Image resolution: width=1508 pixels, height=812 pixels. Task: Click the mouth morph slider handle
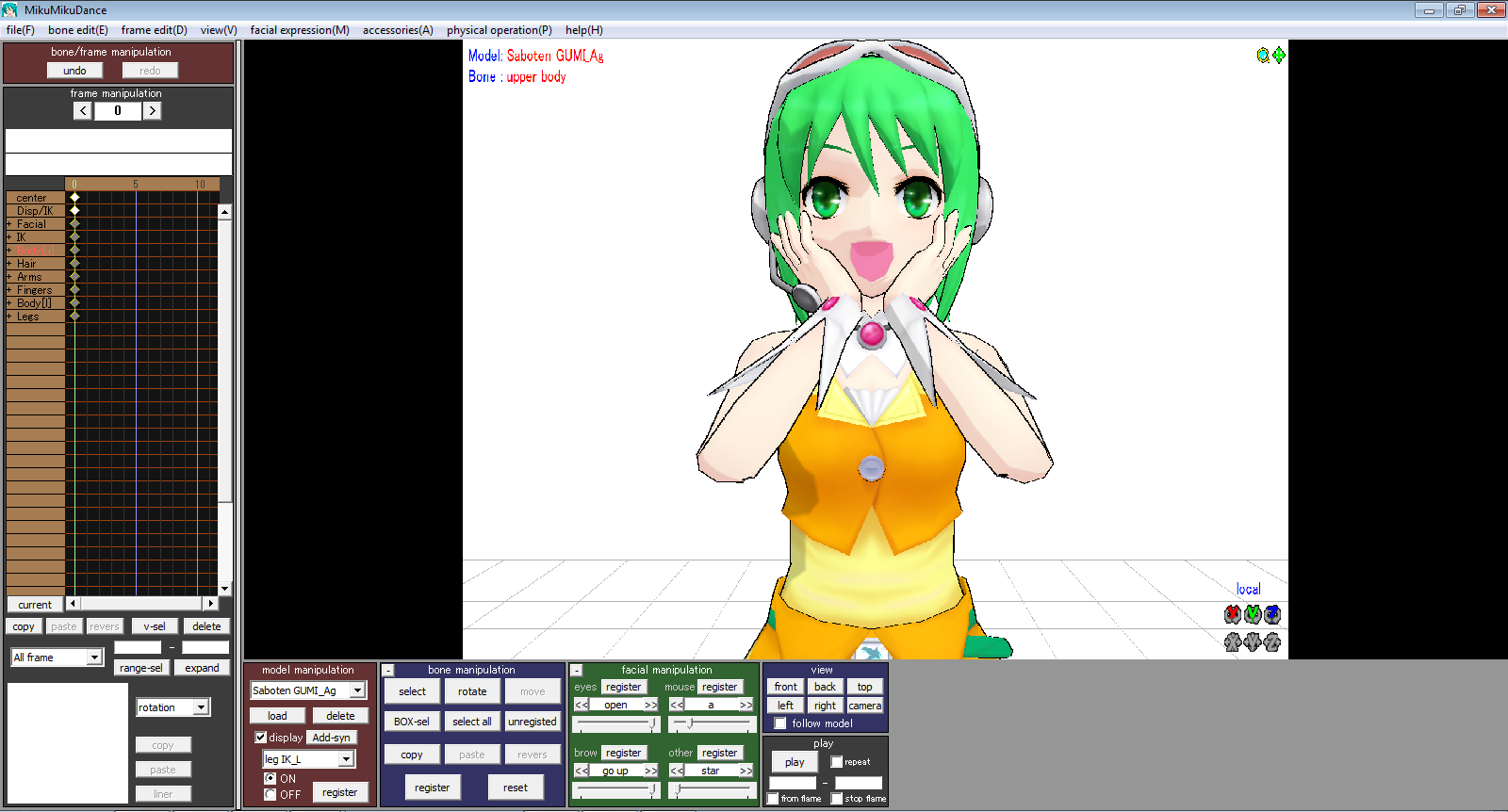pos(690,723)
